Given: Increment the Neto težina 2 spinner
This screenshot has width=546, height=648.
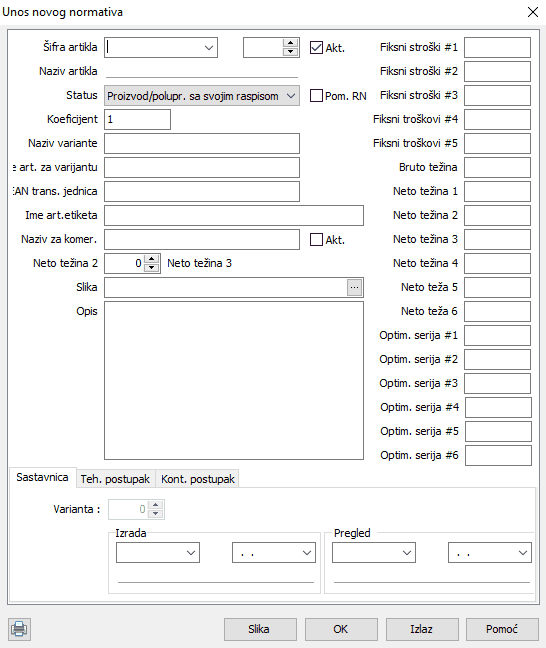Looking at the screenshot, I should [152, 259].
